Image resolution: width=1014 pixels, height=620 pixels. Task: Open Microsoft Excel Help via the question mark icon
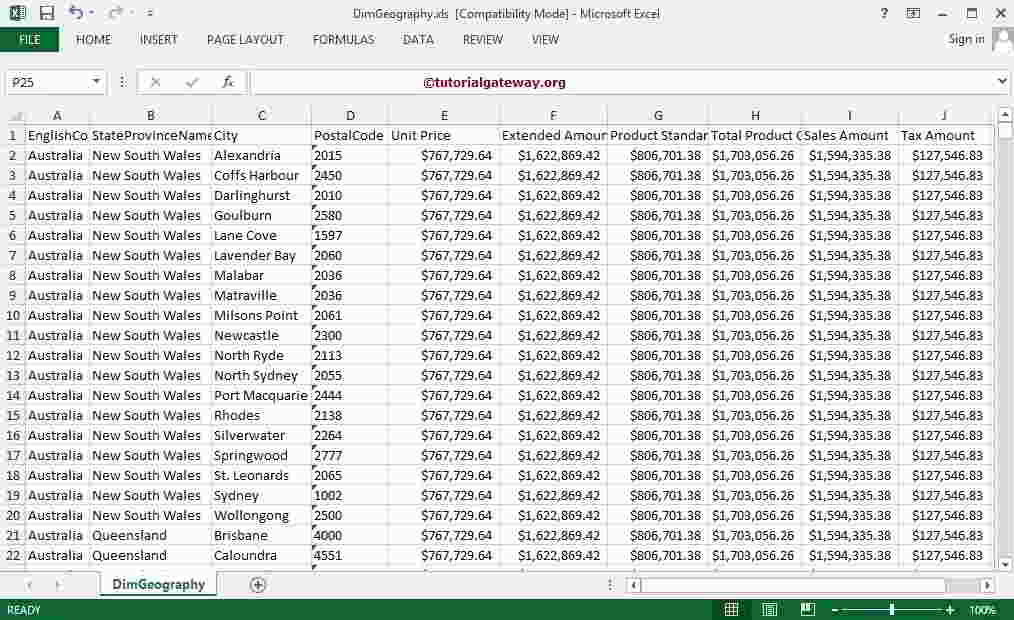[882, 14]
